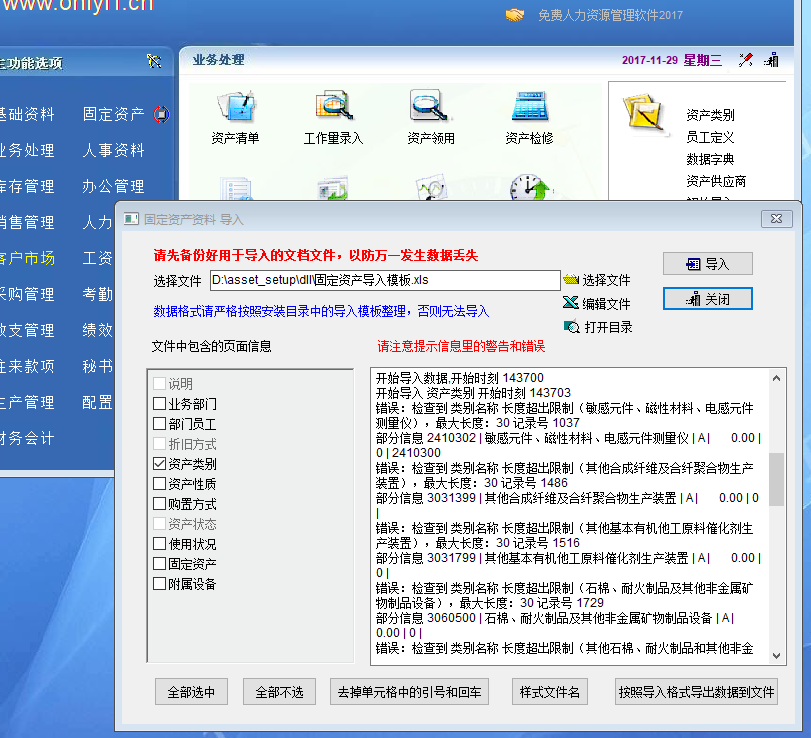Click 去掉单元格中的引号和回车 button

tap(411, 691)
